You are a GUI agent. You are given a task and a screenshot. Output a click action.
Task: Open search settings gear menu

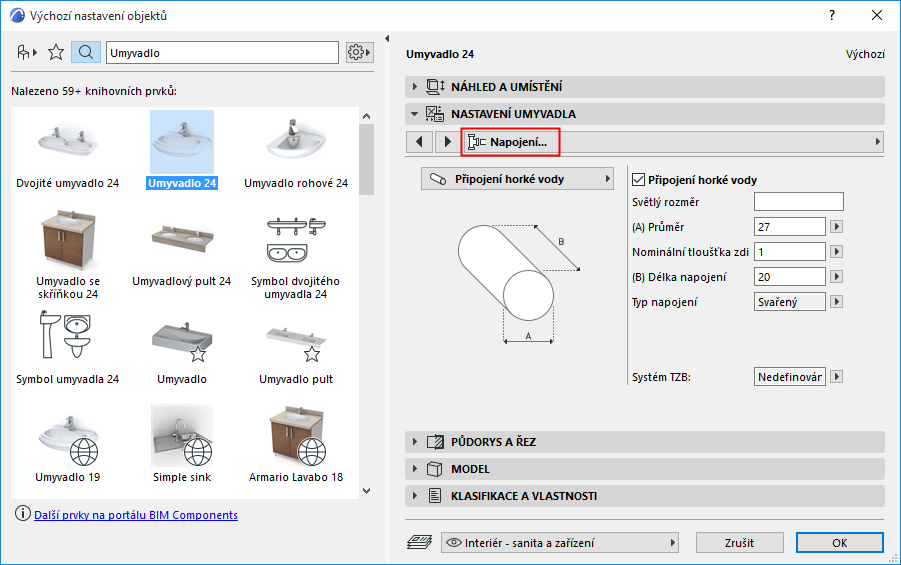(x=359, y=52)
